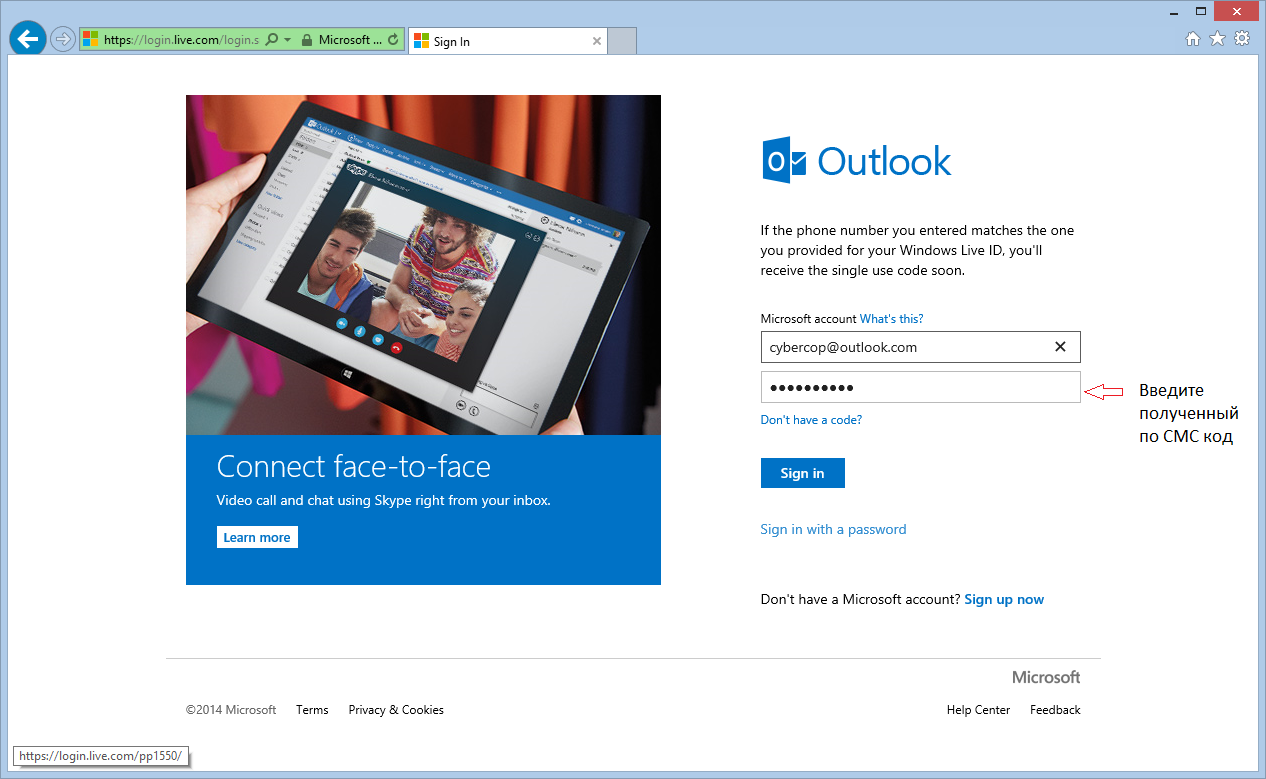Viewport: 1266px width, 779px height.
Task: Open the Help Center link
Action: [978, 710]
